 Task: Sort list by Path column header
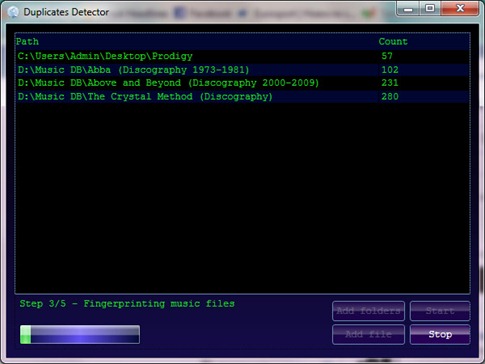(27, 42)
